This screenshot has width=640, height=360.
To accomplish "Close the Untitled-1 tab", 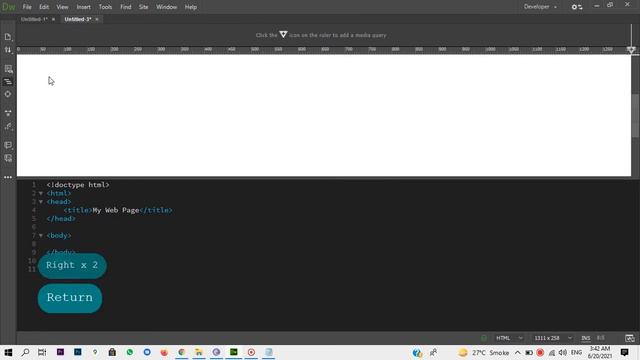I will (x=53, y=19).
